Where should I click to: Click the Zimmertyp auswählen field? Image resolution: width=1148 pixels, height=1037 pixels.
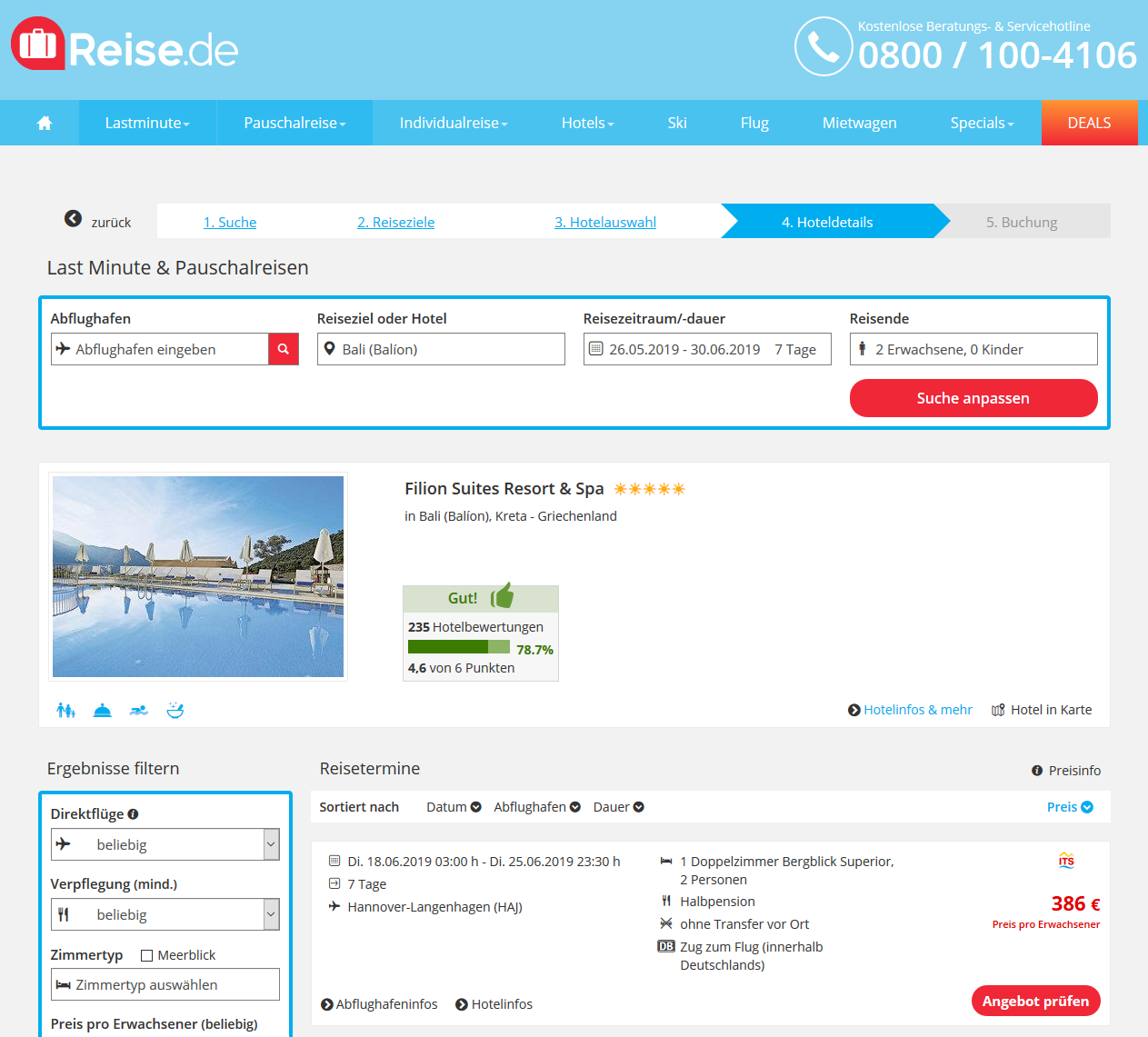(165, 984)
